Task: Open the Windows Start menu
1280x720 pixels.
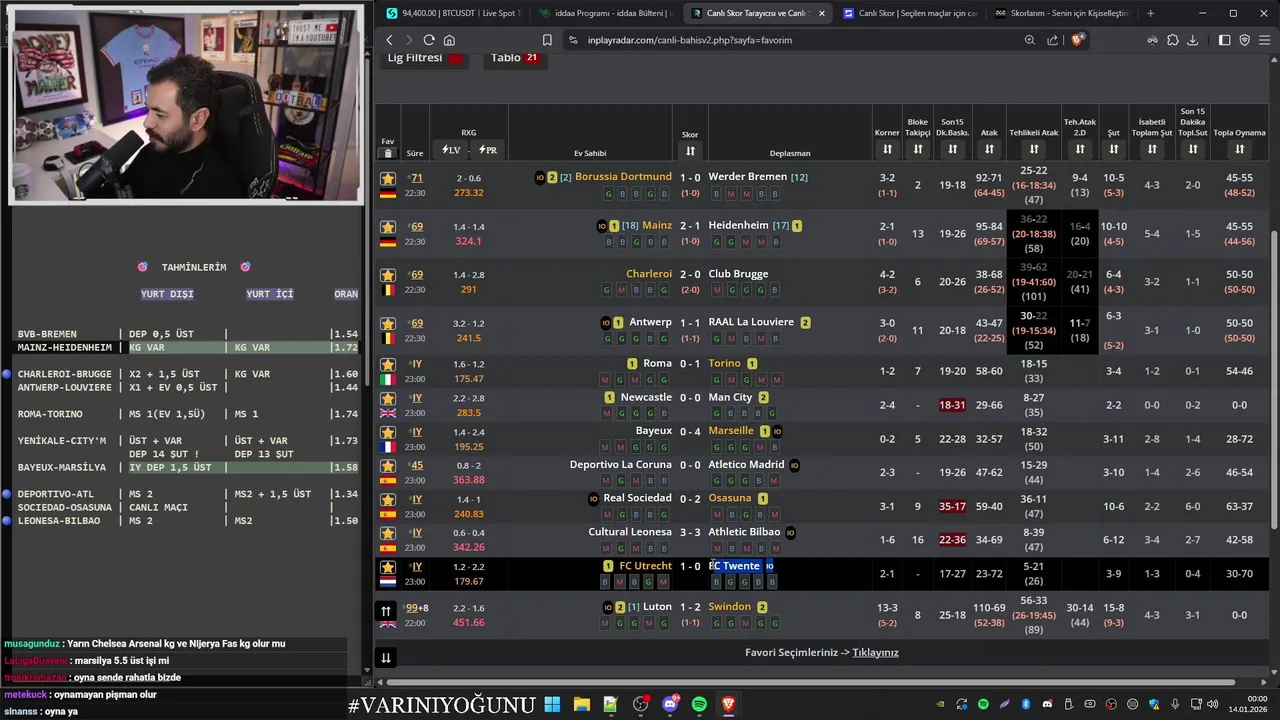Action: 552,704
